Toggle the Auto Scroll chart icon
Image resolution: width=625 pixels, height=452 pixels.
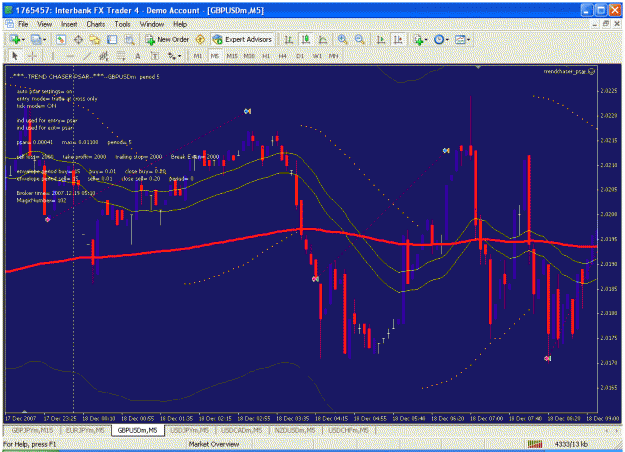(381, 39)
